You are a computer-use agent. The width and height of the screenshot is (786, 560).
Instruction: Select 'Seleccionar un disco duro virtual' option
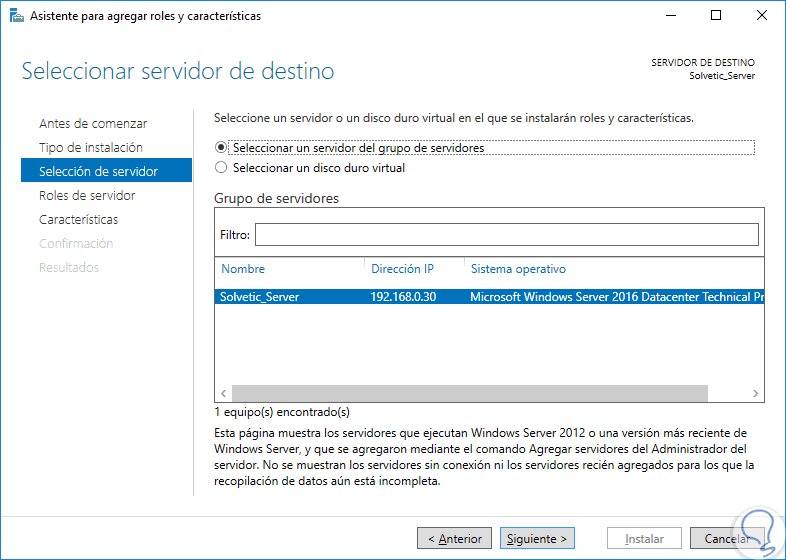point(221,168)
